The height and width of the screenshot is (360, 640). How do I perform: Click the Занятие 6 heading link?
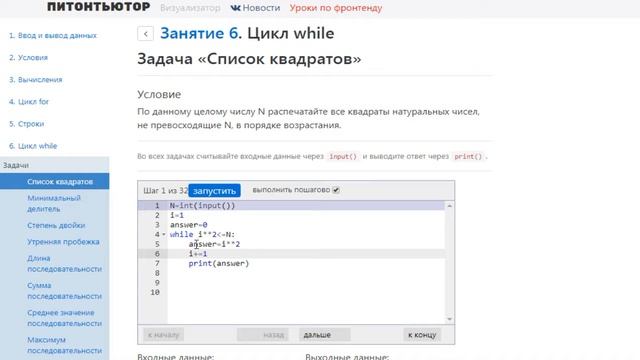(x=199, y=33)
